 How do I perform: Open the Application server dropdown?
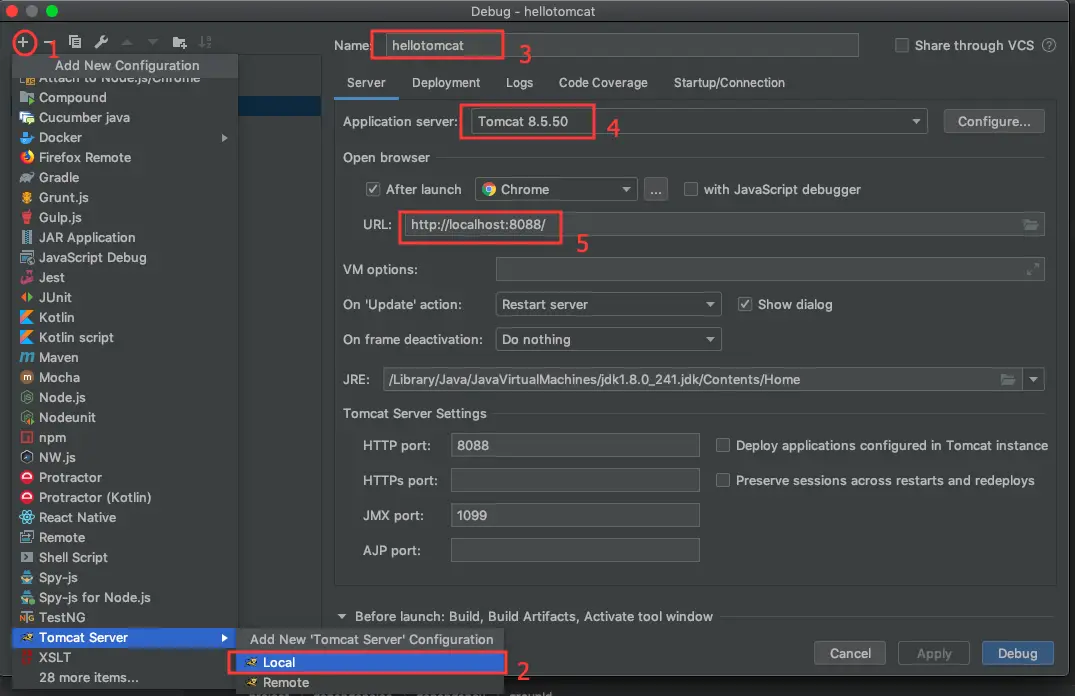coord(699,121)
